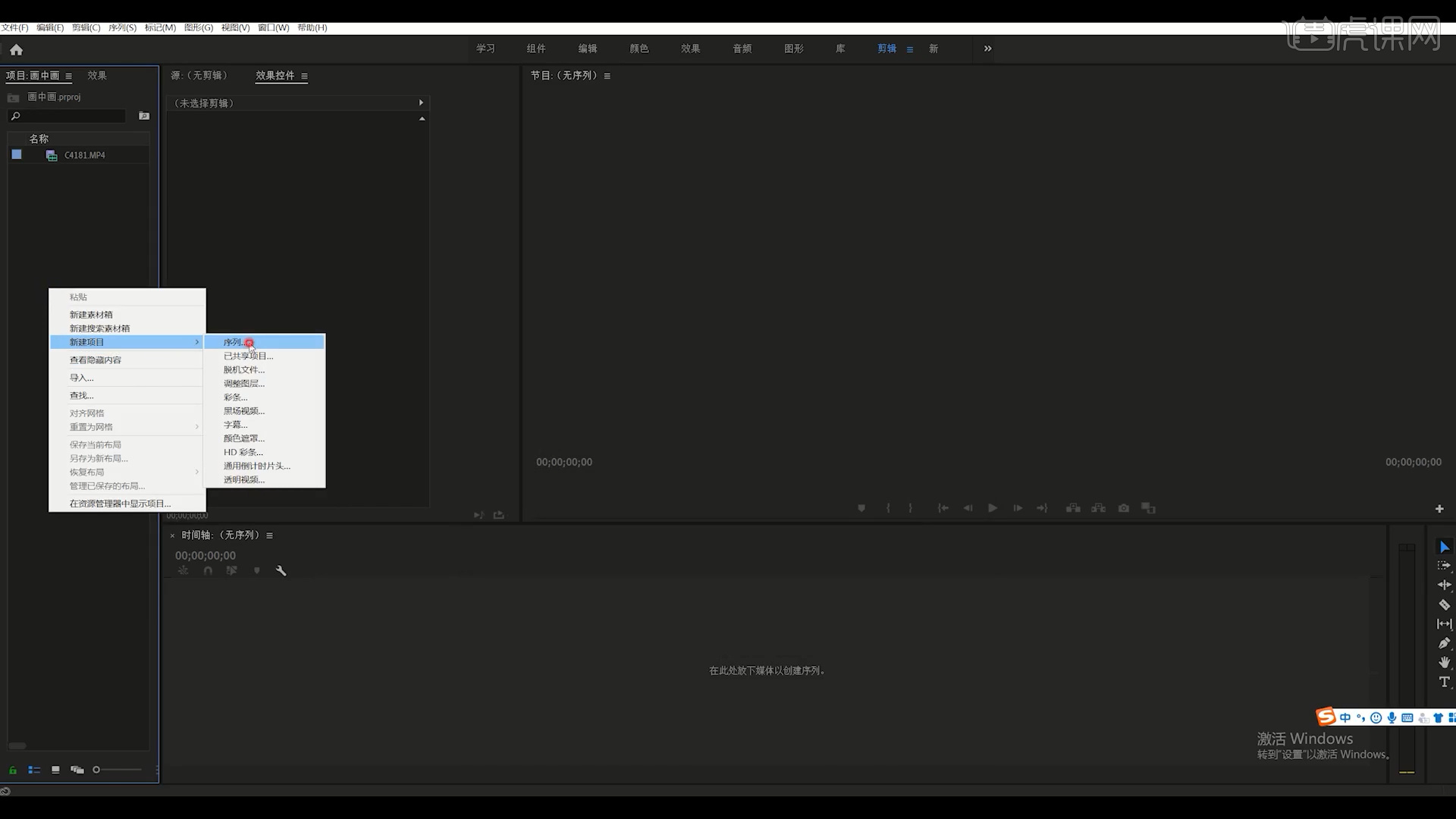Viewport: 1456px width, 819px height.
Task: Switch project panel to list view
Action: [34, 770]
